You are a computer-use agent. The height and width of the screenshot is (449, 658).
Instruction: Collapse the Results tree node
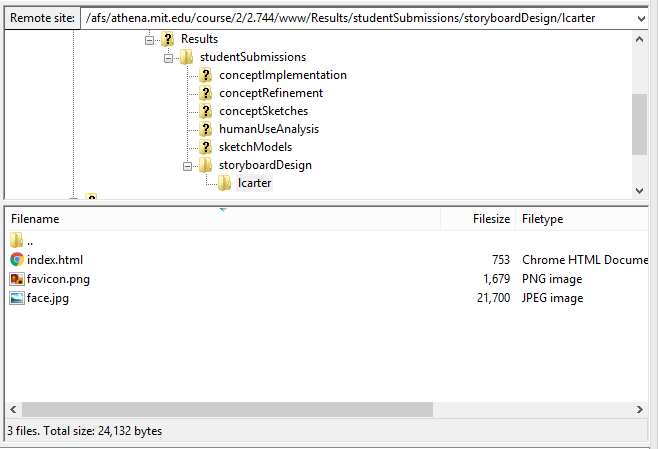tap(150, 39)
